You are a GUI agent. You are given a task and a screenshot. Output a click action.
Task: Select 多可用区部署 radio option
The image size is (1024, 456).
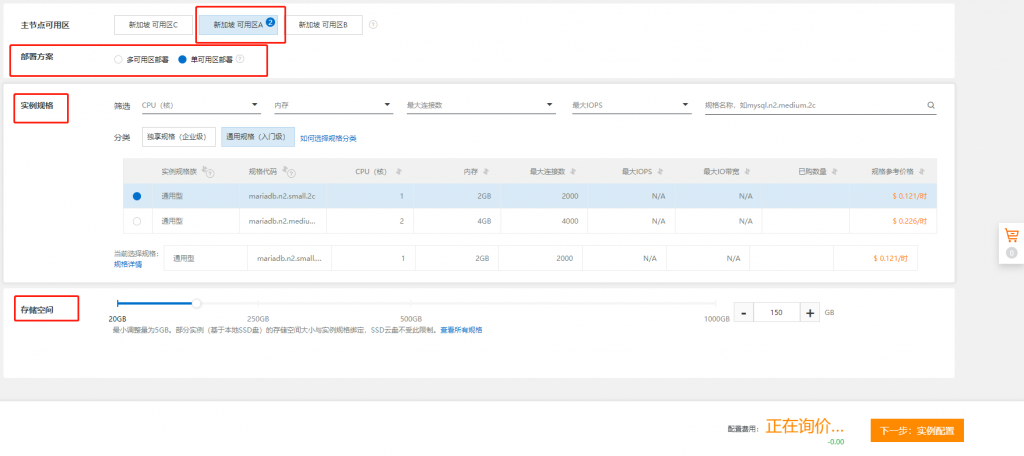point(118,59)
